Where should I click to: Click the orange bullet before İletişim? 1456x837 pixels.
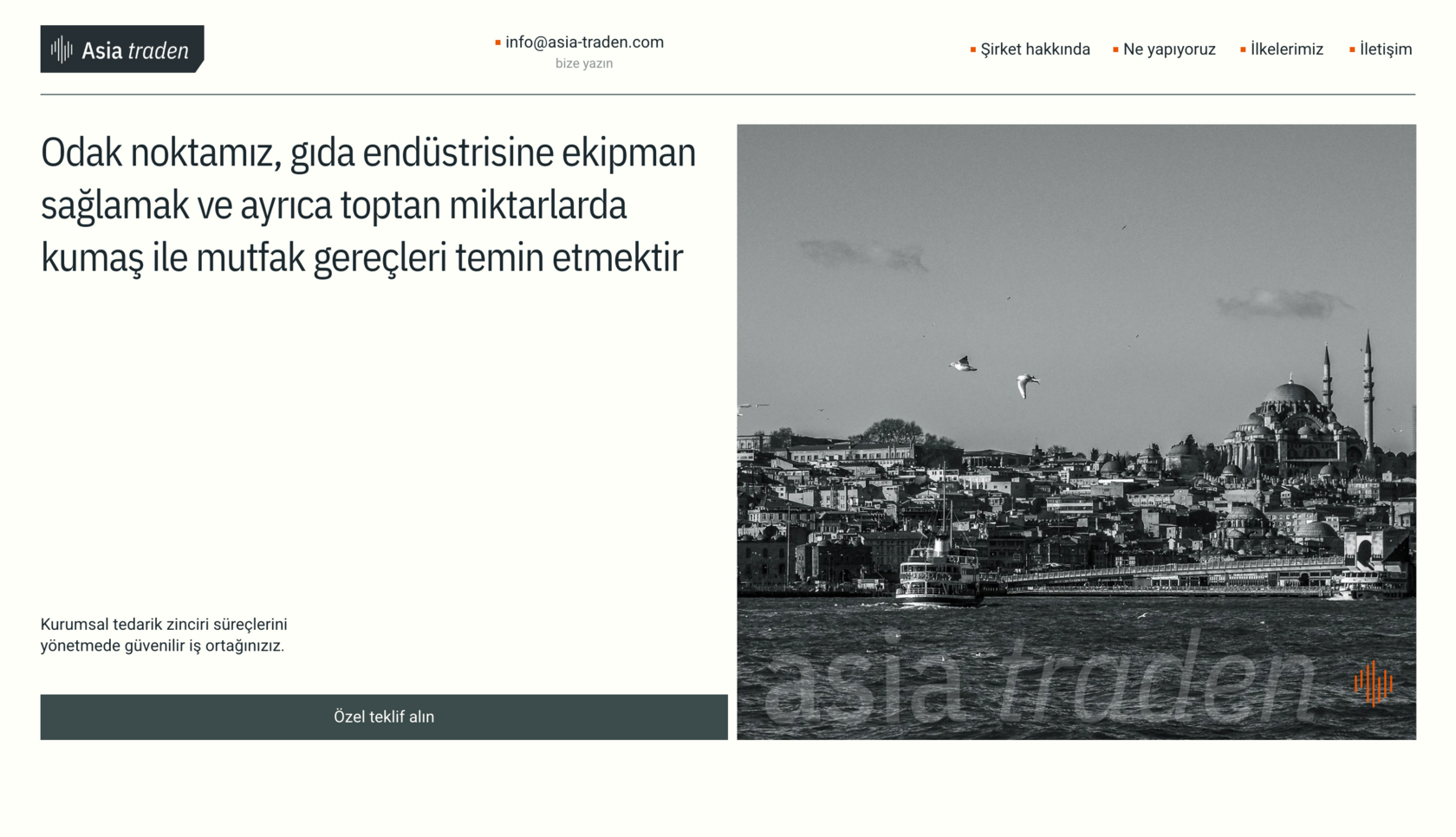[1352, 49]
